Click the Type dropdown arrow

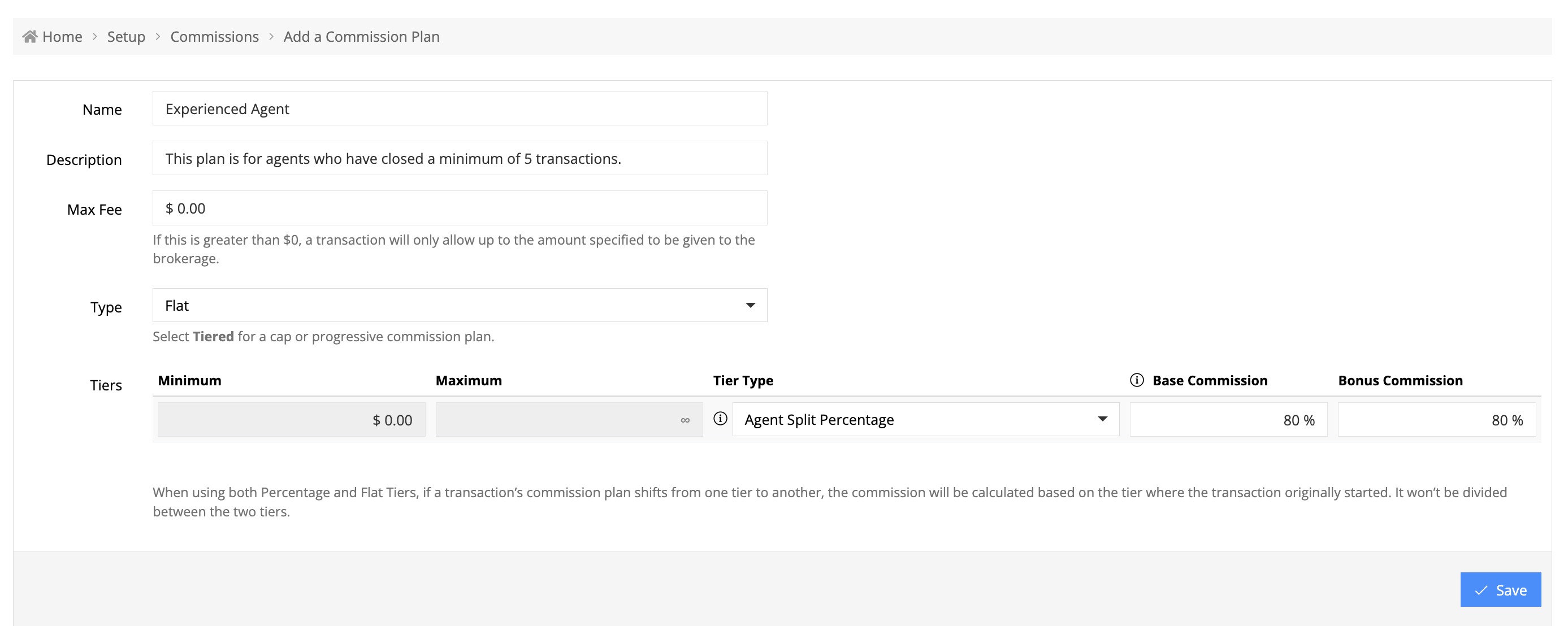point(750,306)
